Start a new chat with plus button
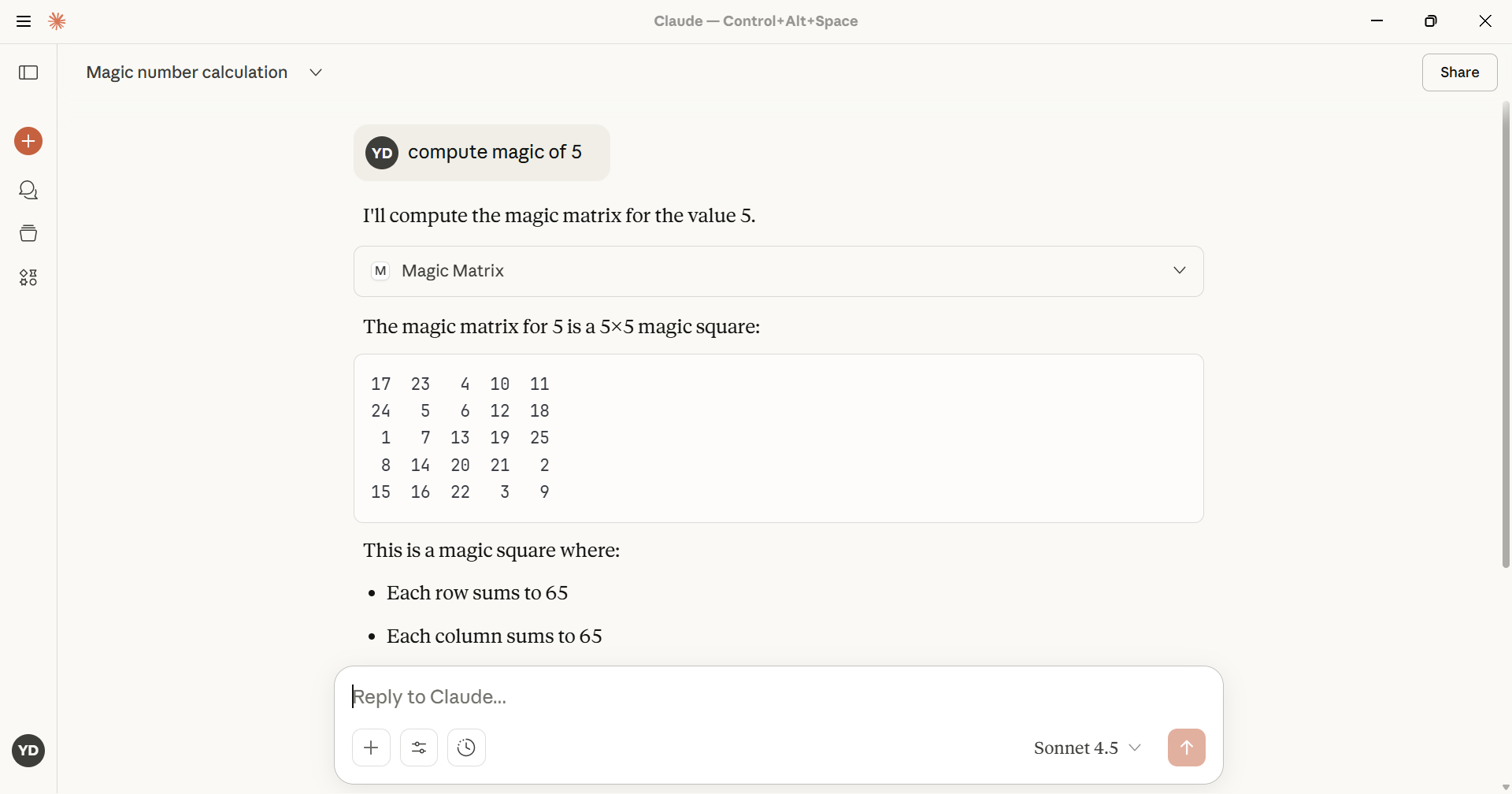 click(x=28, y=141)
